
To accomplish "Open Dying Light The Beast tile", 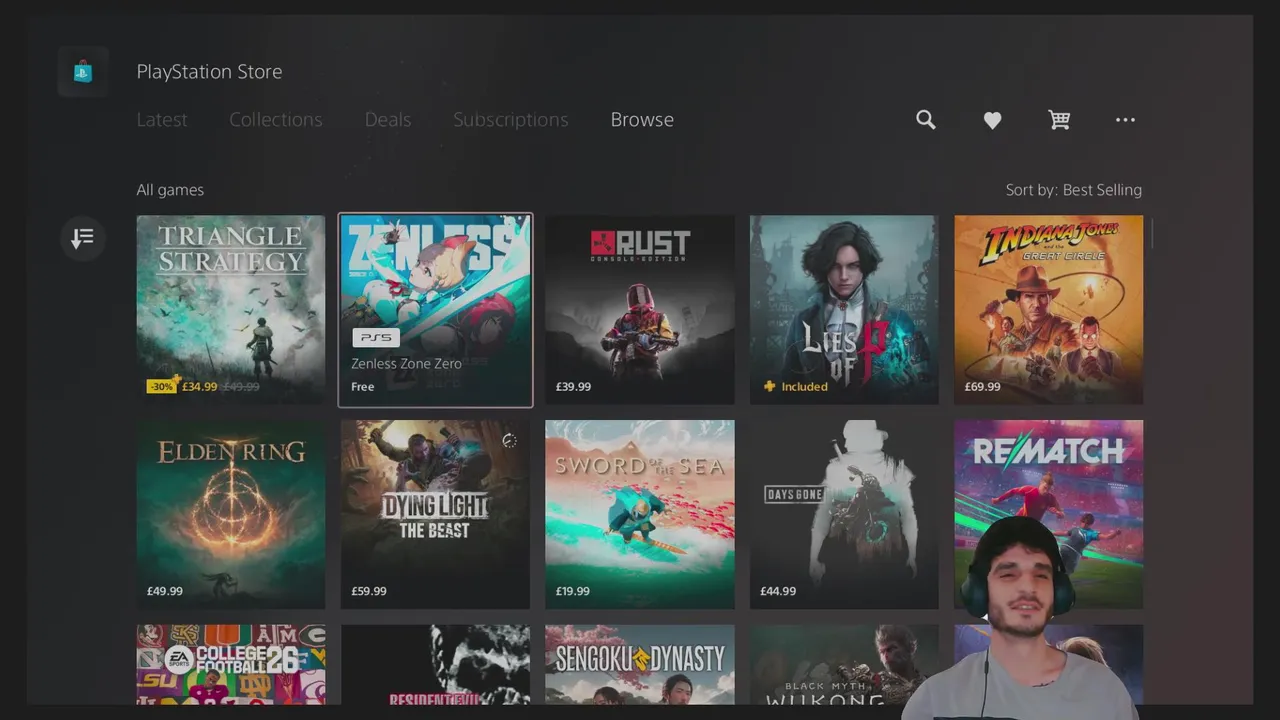I will coord(436,514).
